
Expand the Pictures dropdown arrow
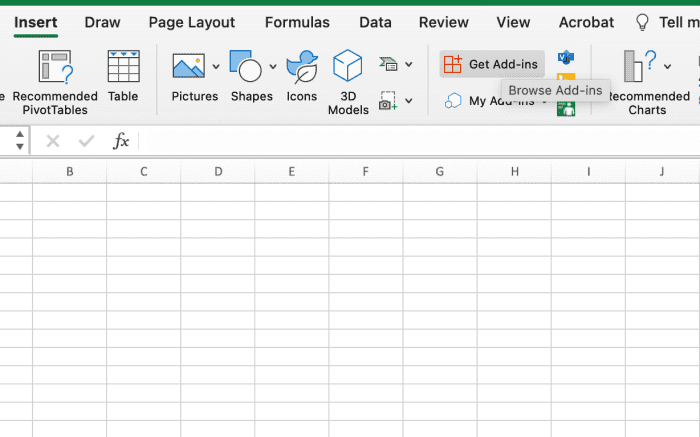[x=216, y=67]
